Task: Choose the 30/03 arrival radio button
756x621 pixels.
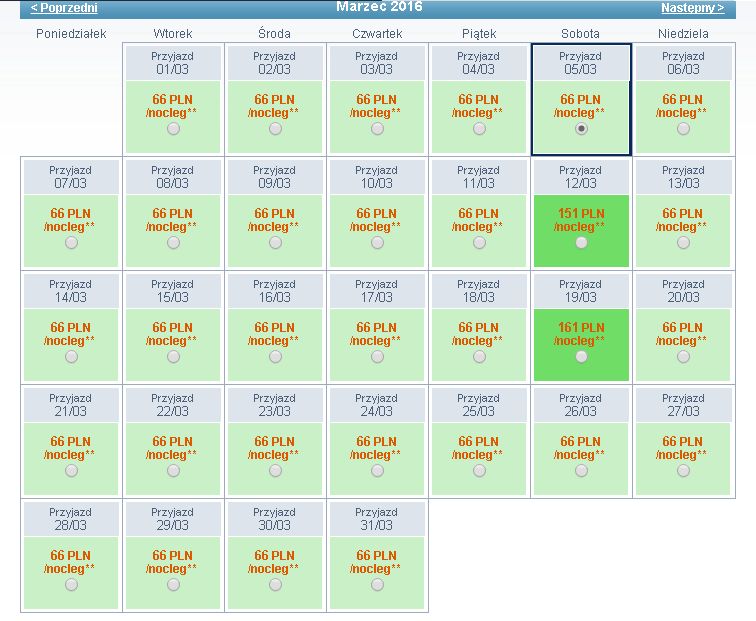Action: (x=275, y=585)
